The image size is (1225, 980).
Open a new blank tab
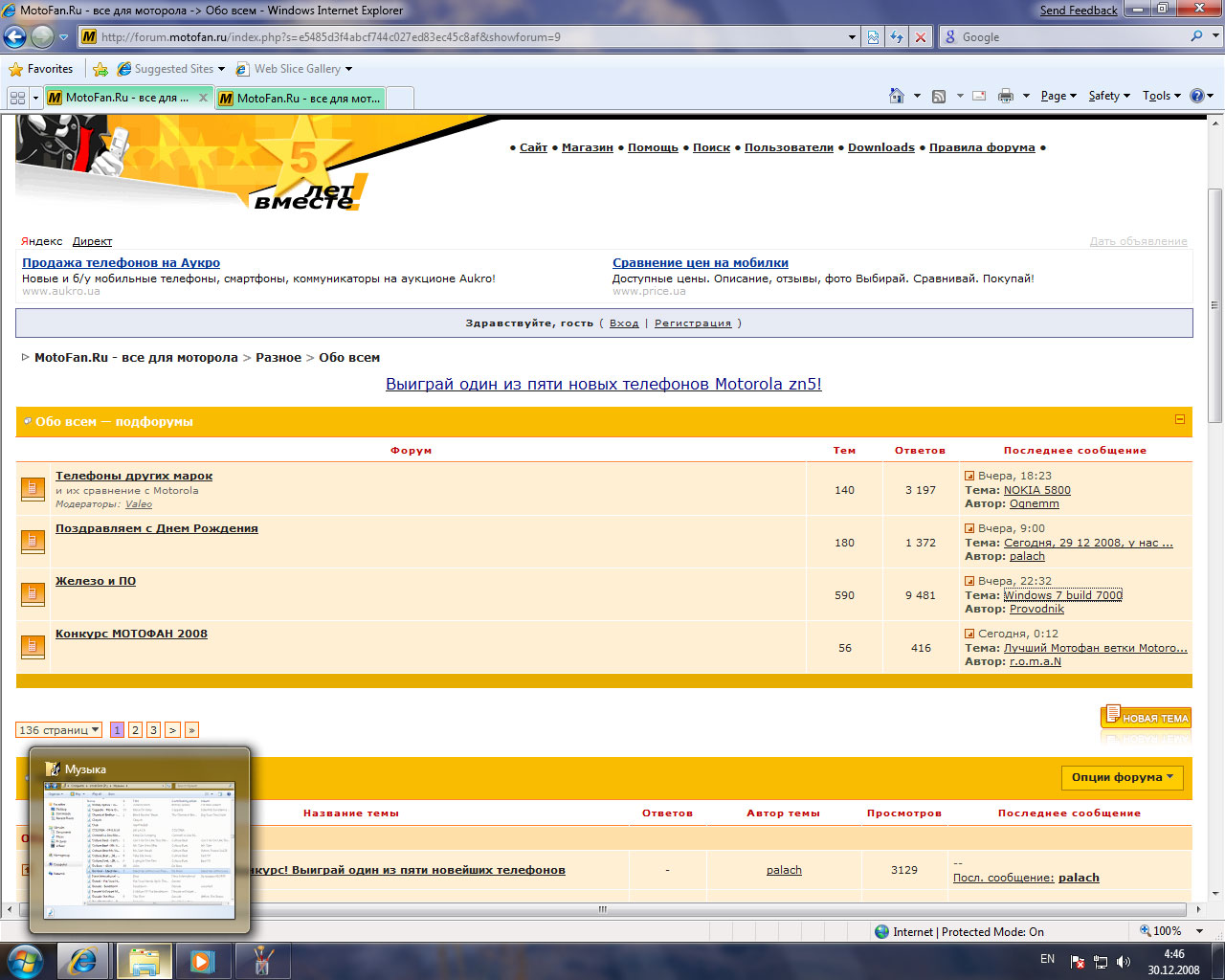click(400, 98)
